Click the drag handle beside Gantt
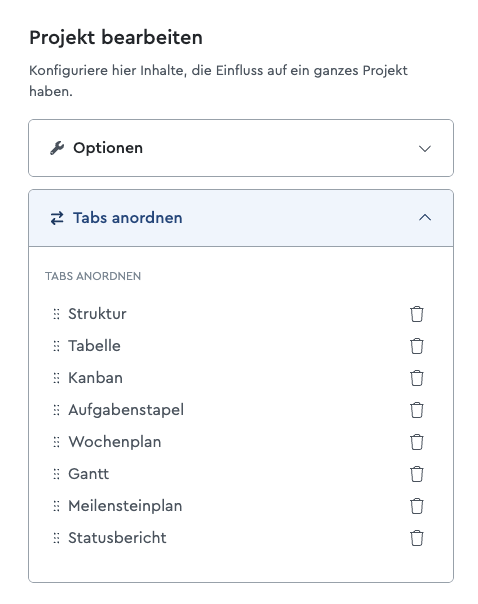Image resolution: width=478 pixels, height=604 pixels. click(56, 474)
